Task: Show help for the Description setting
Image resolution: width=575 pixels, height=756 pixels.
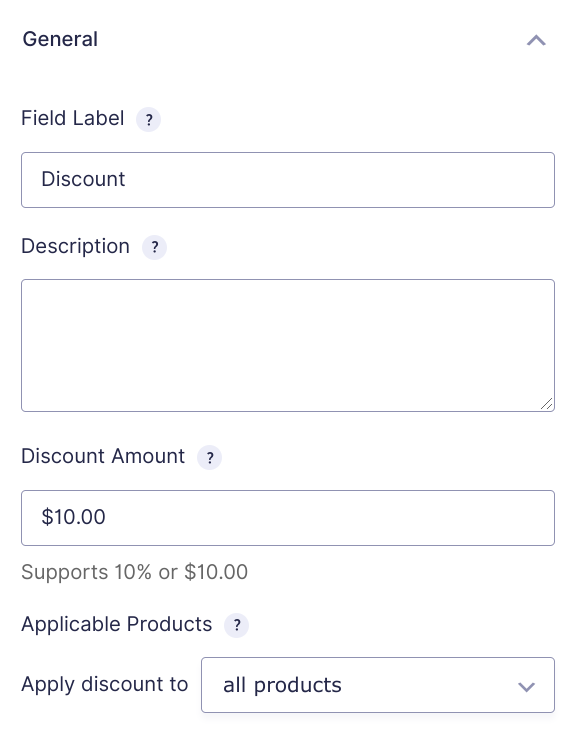Action: pyautogui.click(x=154, y=247)
